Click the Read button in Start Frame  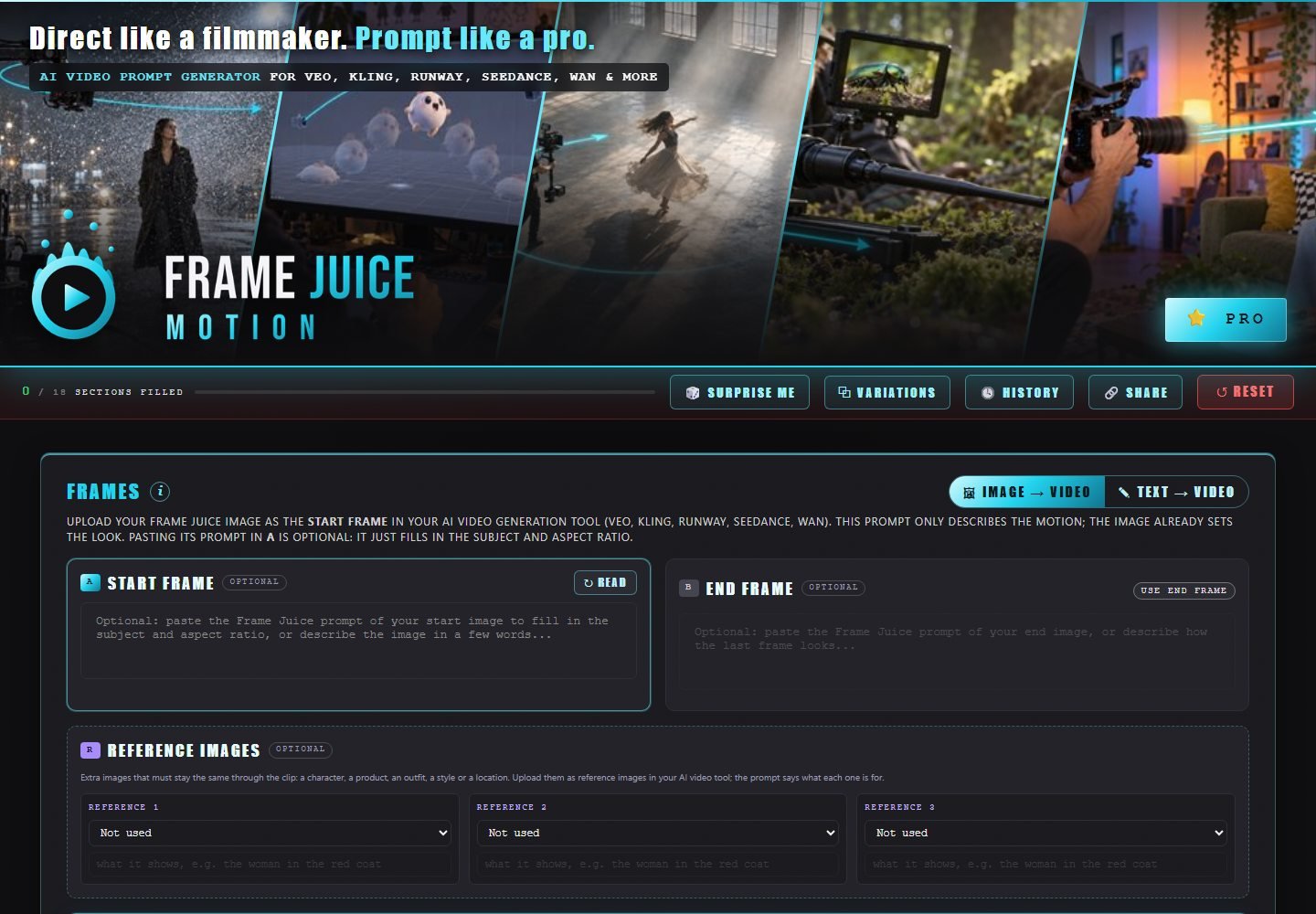[605, 582]
